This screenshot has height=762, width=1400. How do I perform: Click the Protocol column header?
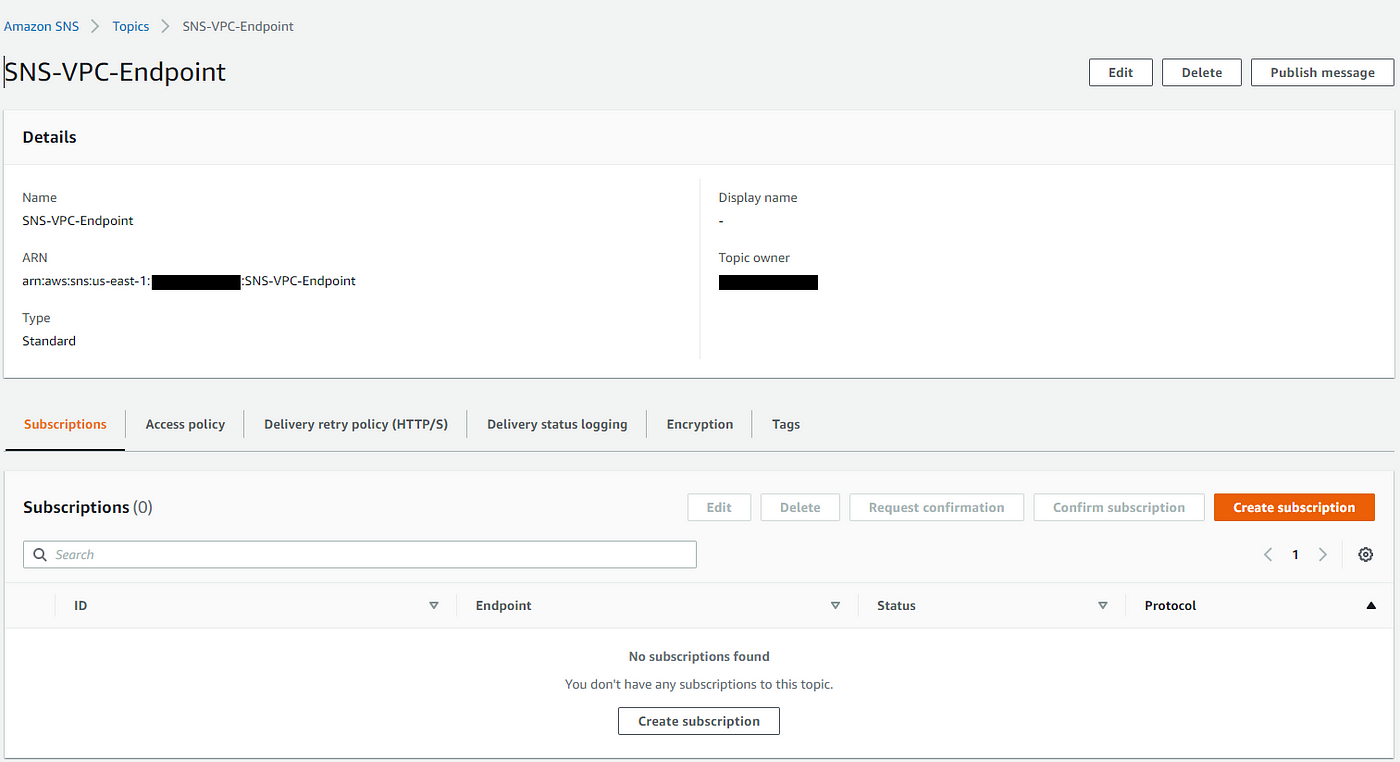pyautogui.click(x=1170, y=605)
